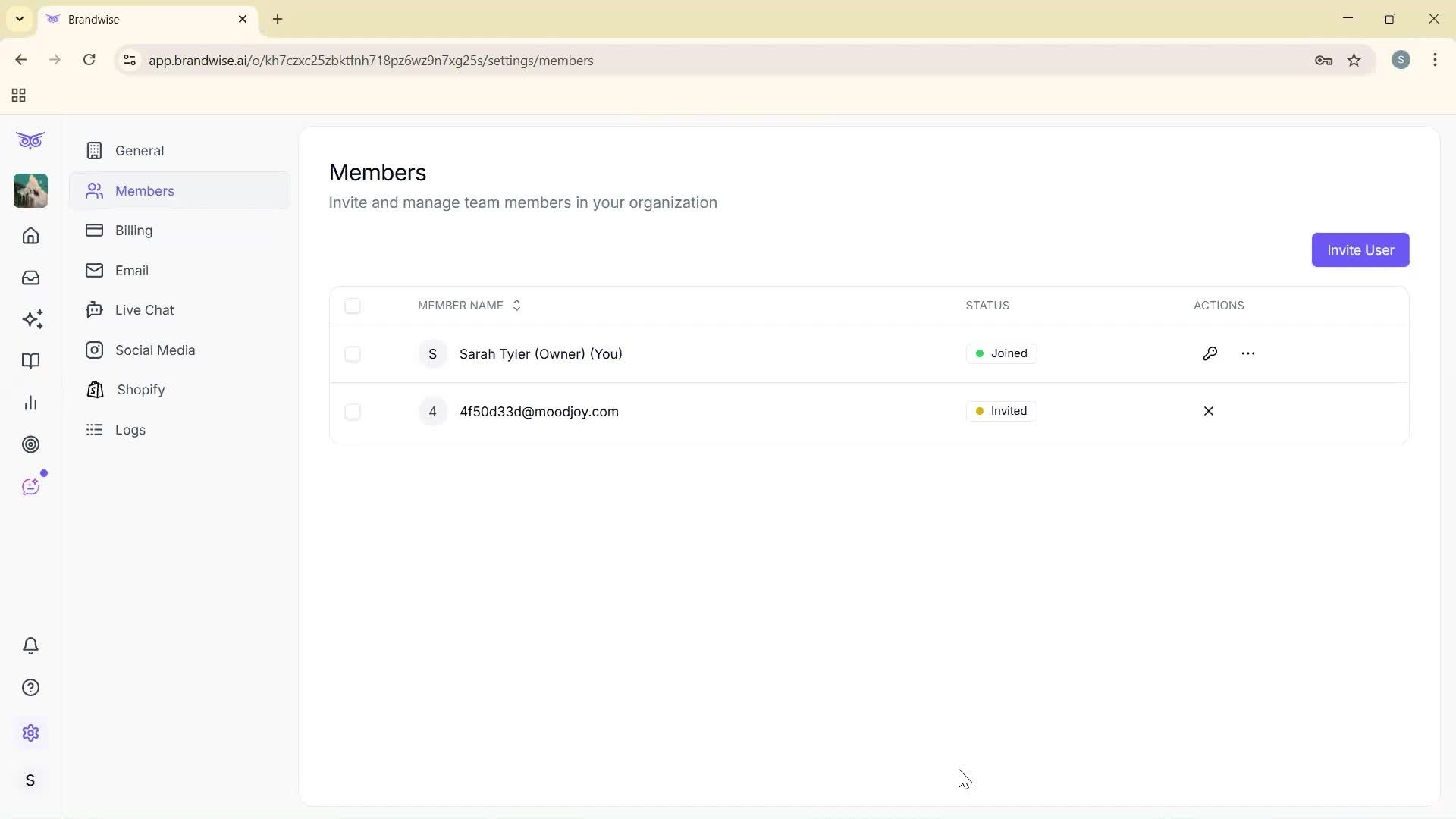The height and width of the screenshot is (819, 1456).
Task: Open the Inbox icon in sidebar
Action: (x=30, y=278)
